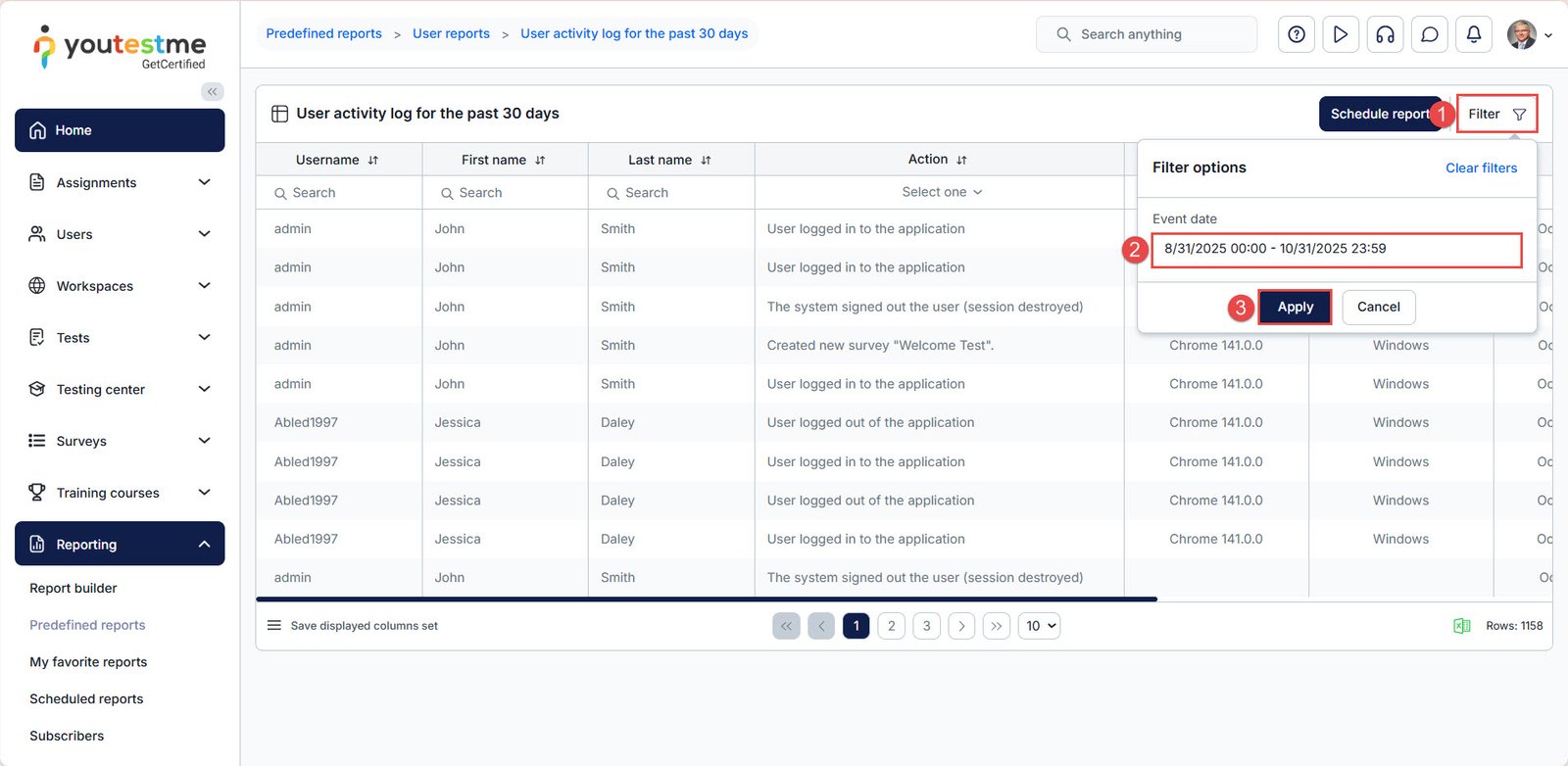Open the Action 'Select one' dropdown
1568x766 pixels.
(x=941, y=192)
